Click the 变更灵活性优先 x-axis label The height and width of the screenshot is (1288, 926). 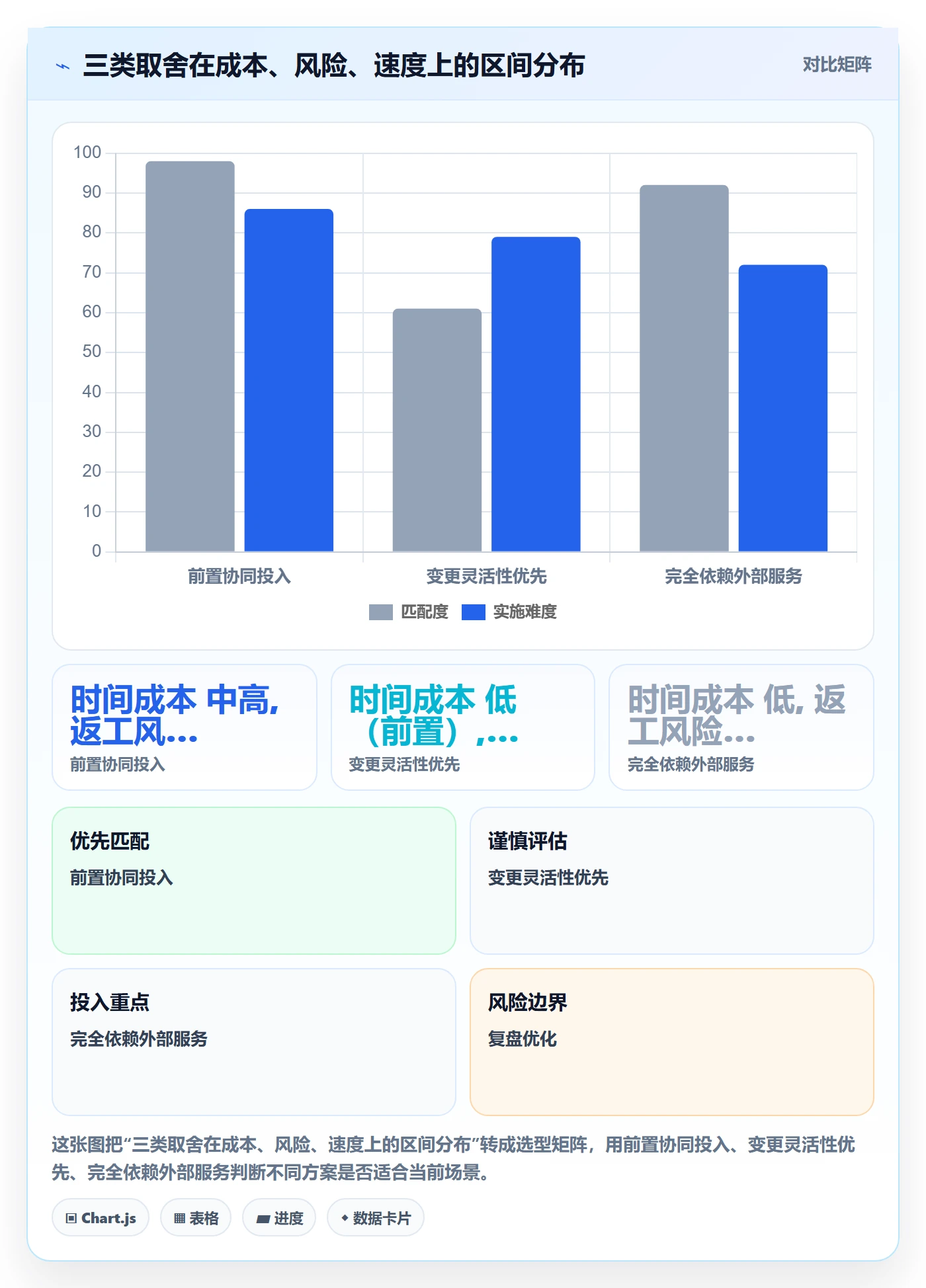point(486,577)
